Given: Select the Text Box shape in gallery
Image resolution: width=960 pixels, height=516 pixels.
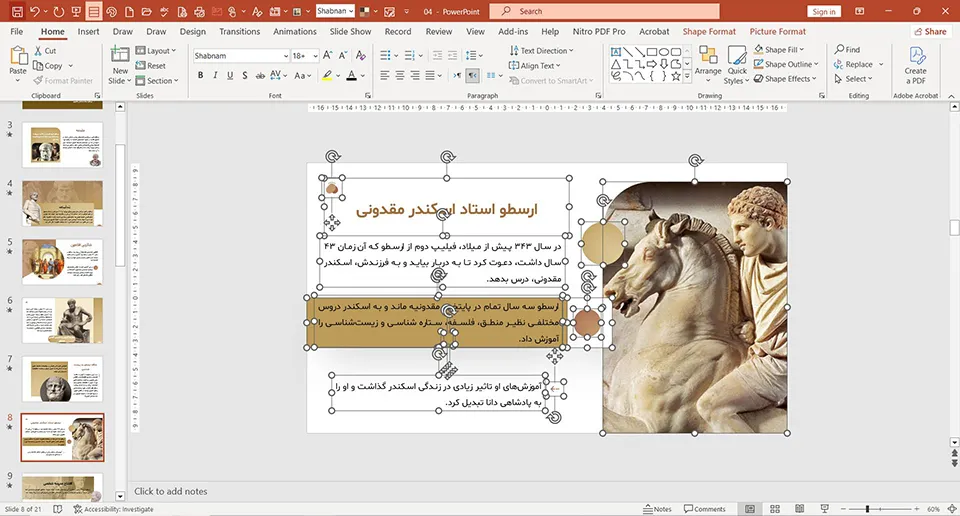Looking at the screenshot, I should (616, 52).
